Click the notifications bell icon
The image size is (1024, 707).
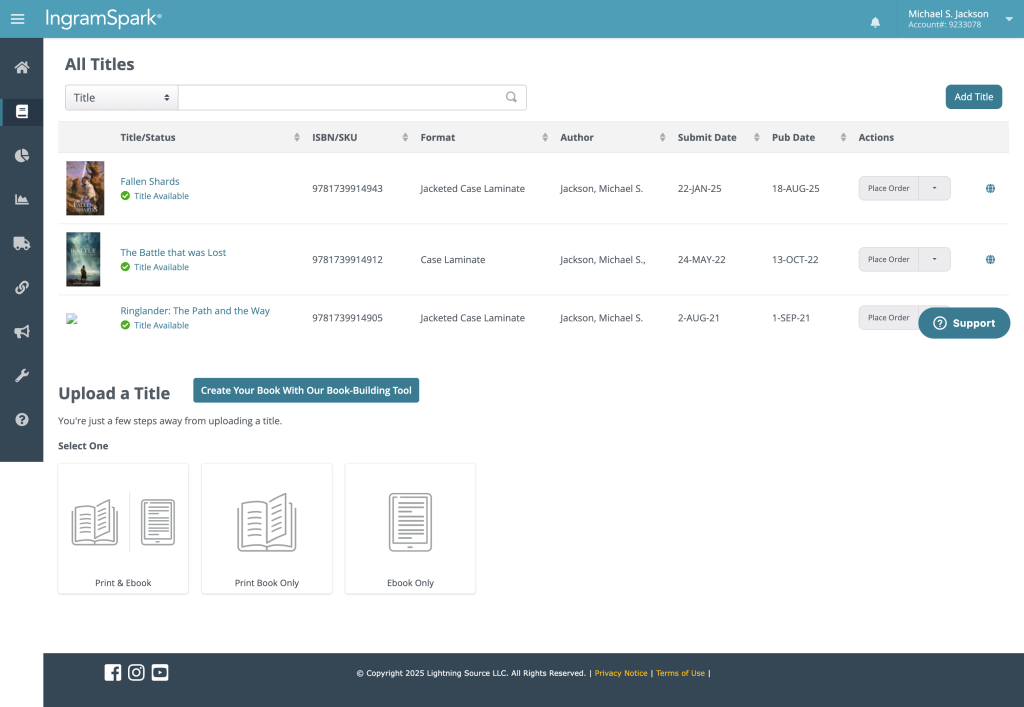click(876, 21)
